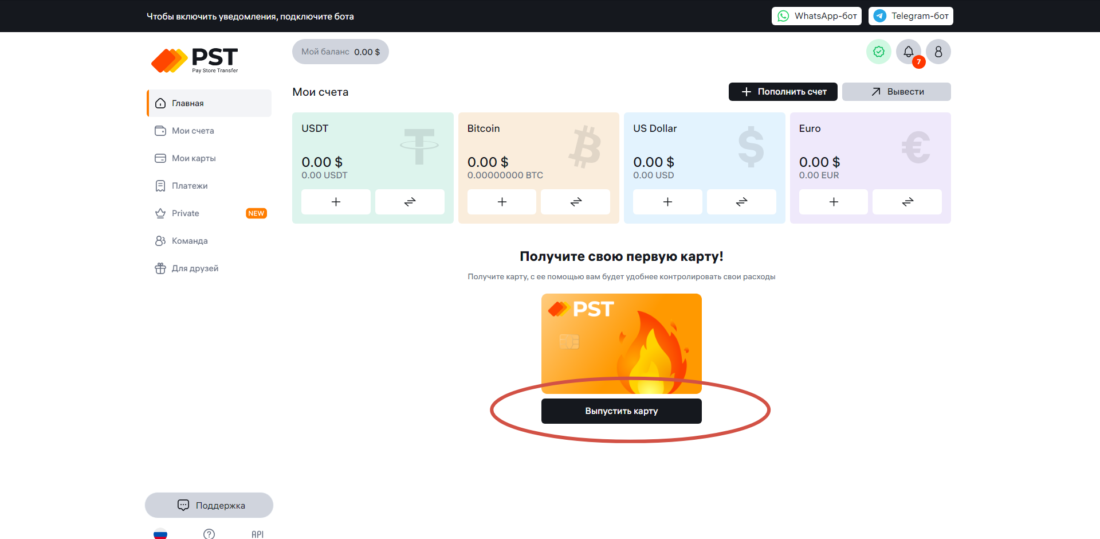Click the Telegram-бот button
Screen dimensions: 1100x539
[911, 16]
